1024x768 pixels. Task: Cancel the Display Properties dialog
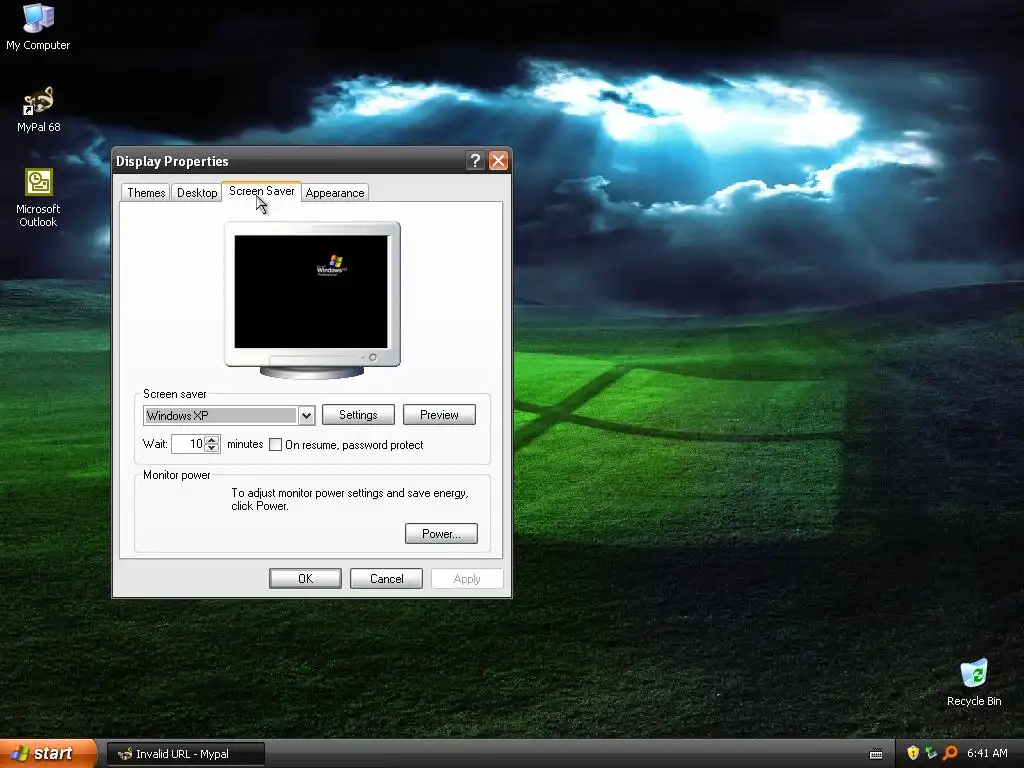[386, 579]
